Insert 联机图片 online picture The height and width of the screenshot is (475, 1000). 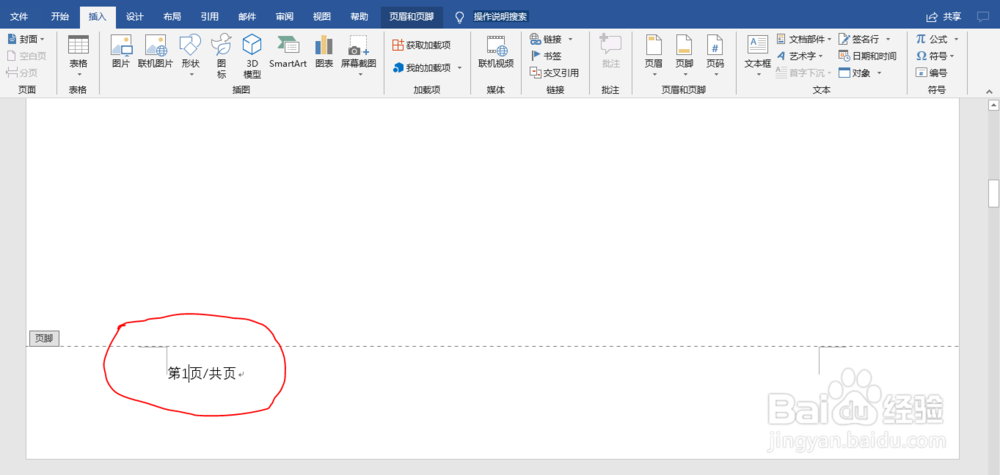click(x=156, y=45)
